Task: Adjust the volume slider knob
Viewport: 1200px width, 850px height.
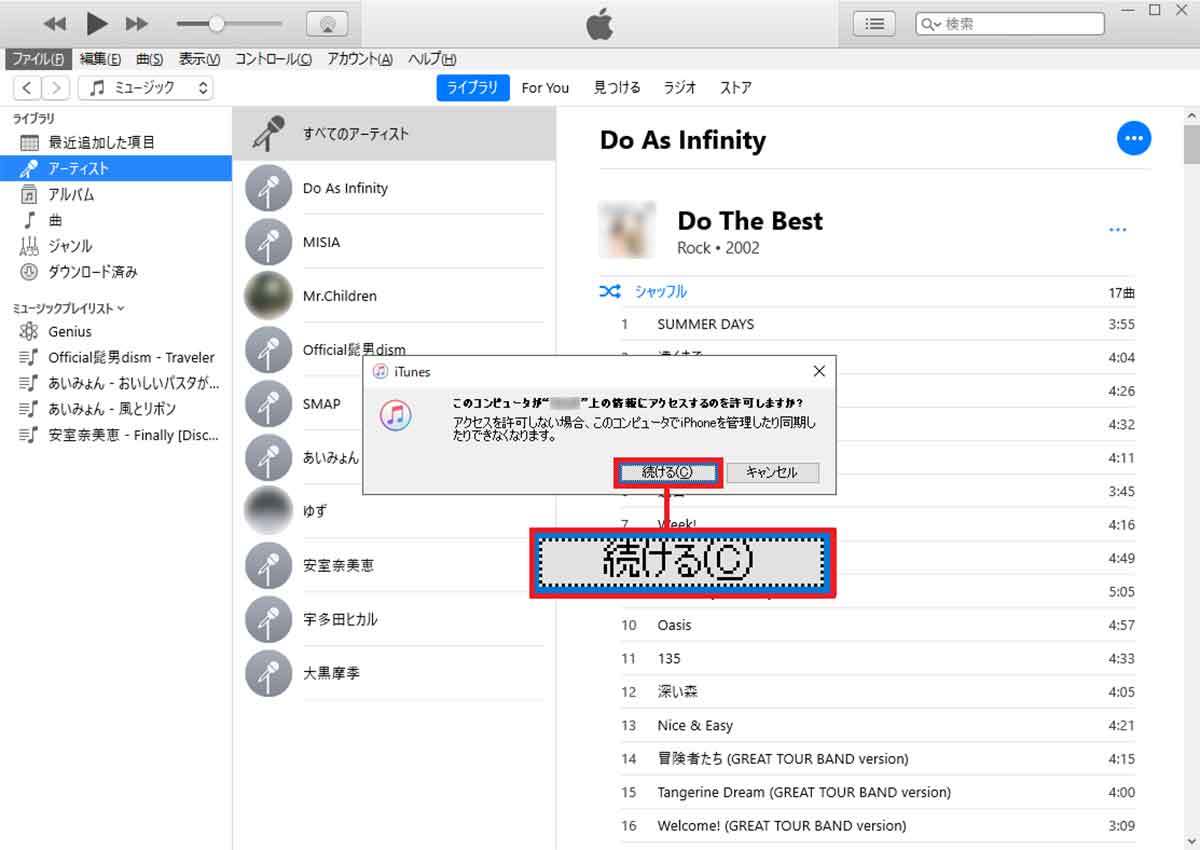Action: [x=216, y=23]
